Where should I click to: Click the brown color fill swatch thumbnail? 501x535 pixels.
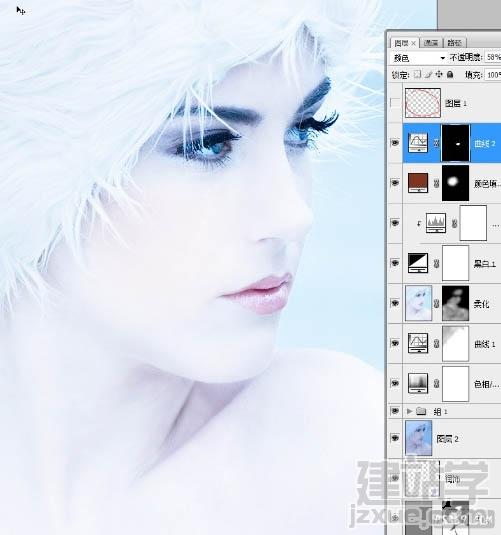418,183
